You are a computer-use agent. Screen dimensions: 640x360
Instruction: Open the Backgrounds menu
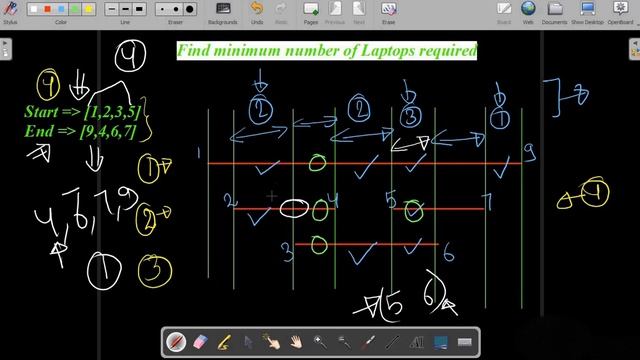click(223, 13)
